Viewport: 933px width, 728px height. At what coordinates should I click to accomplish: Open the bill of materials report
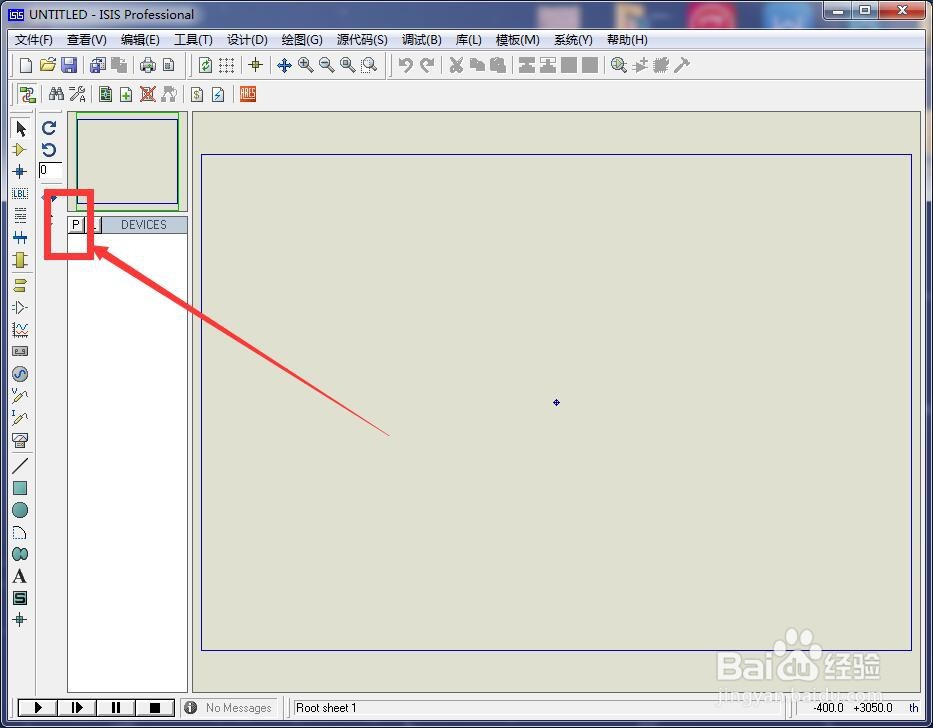pos(197,94)
